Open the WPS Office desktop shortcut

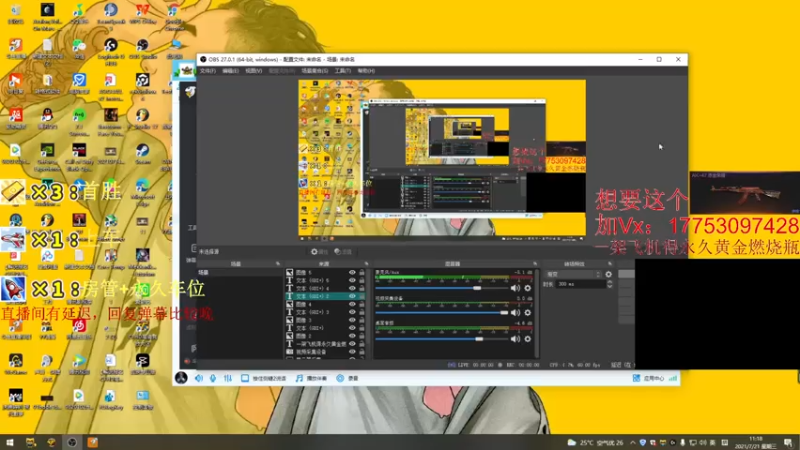point(142,14)
